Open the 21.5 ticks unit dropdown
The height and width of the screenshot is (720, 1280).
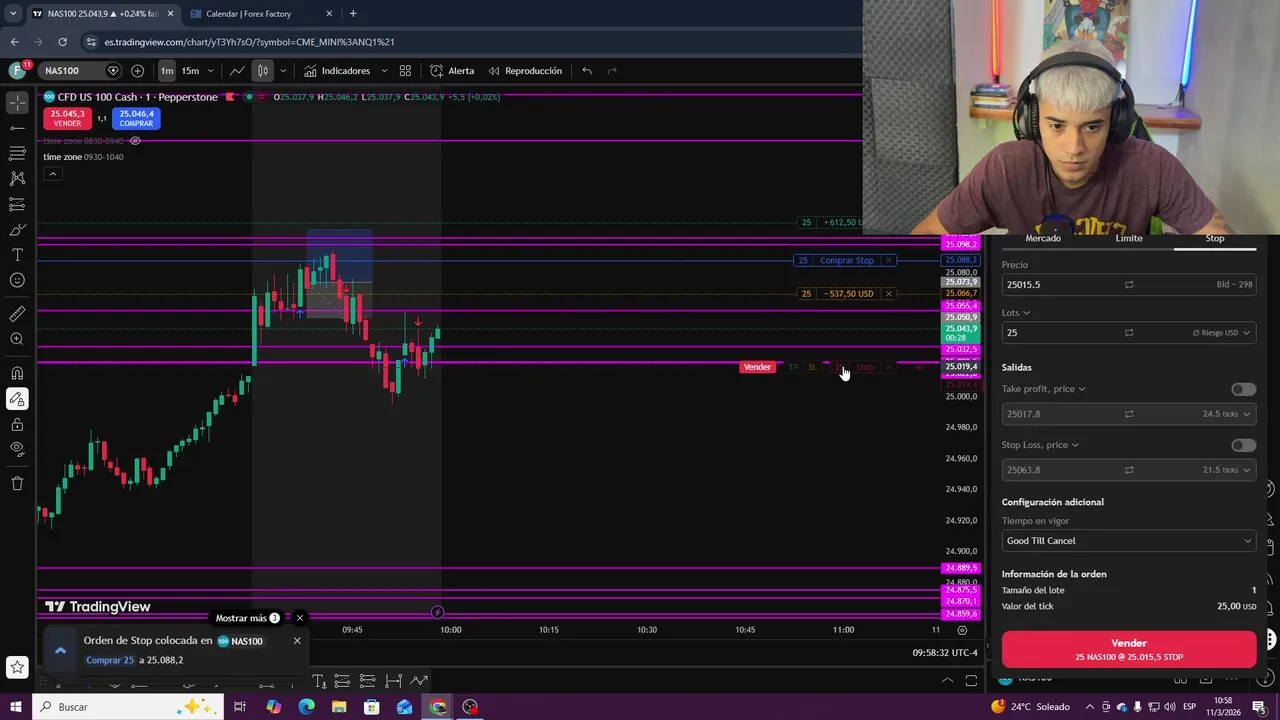point(1227,470)
